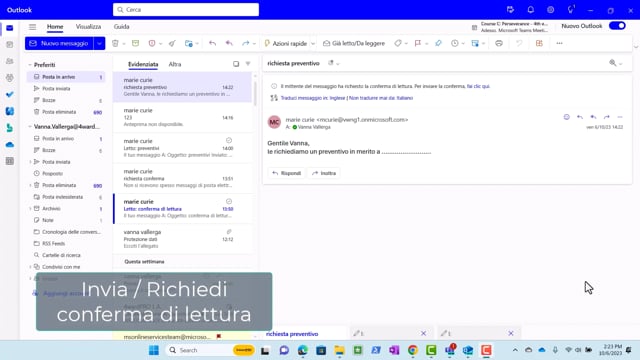Image resolution: width=640 pixels, height=360 pixels.
Task: Click the Sweep broom icon
Action: point(172,43)
